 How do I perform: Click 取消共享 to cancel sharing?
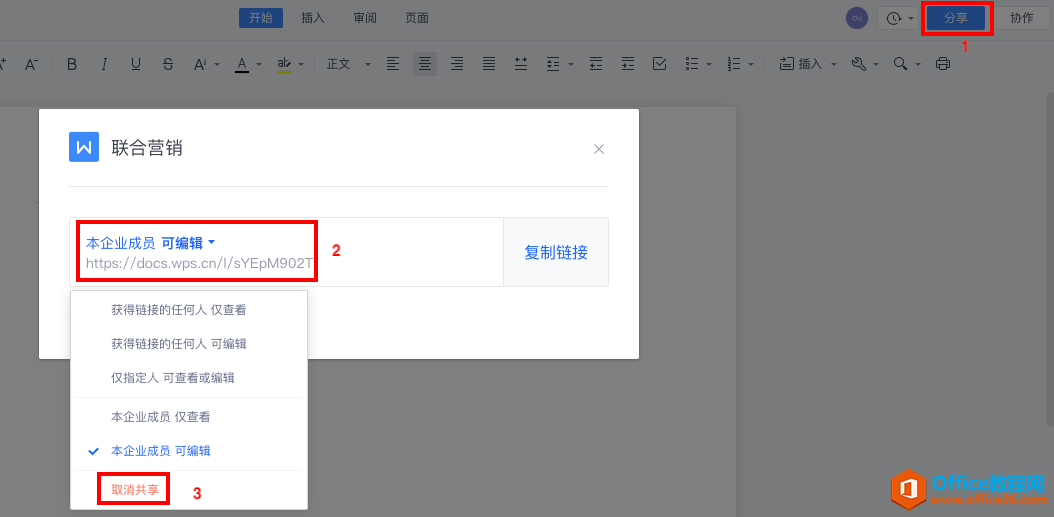(134, 489)
